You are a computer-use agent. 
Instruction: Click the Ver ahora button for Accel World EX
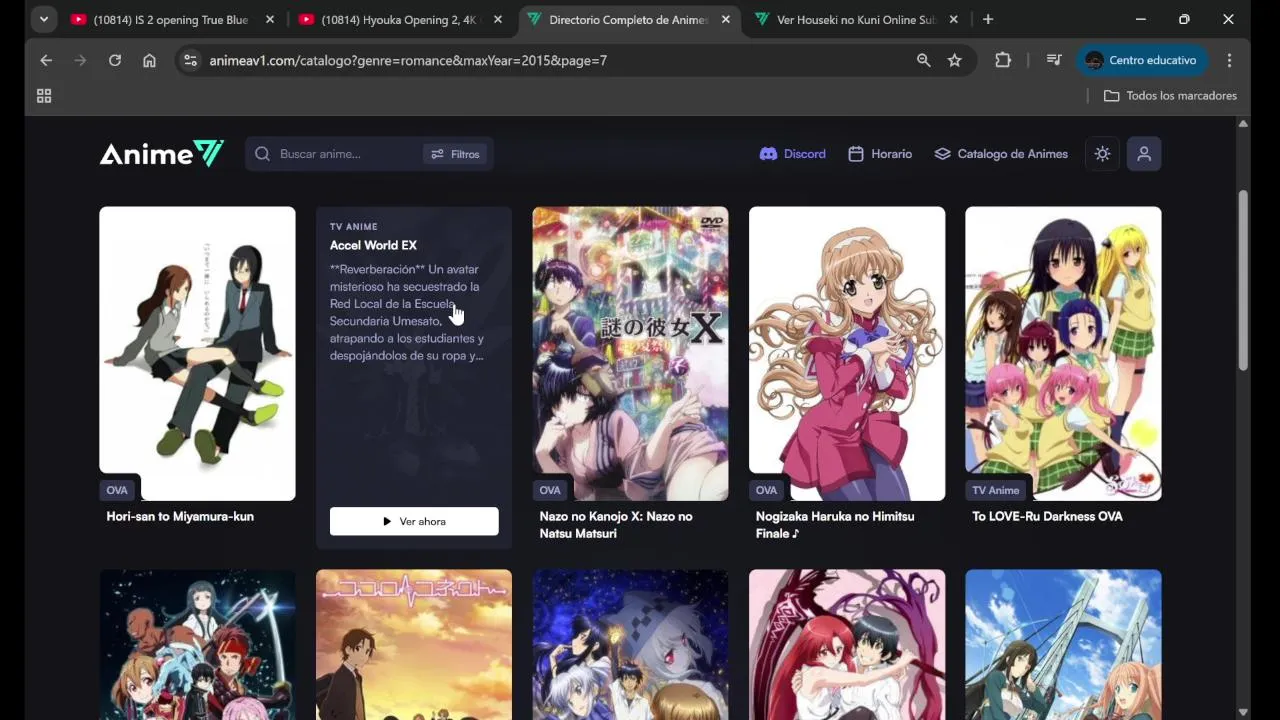point(414,521)
